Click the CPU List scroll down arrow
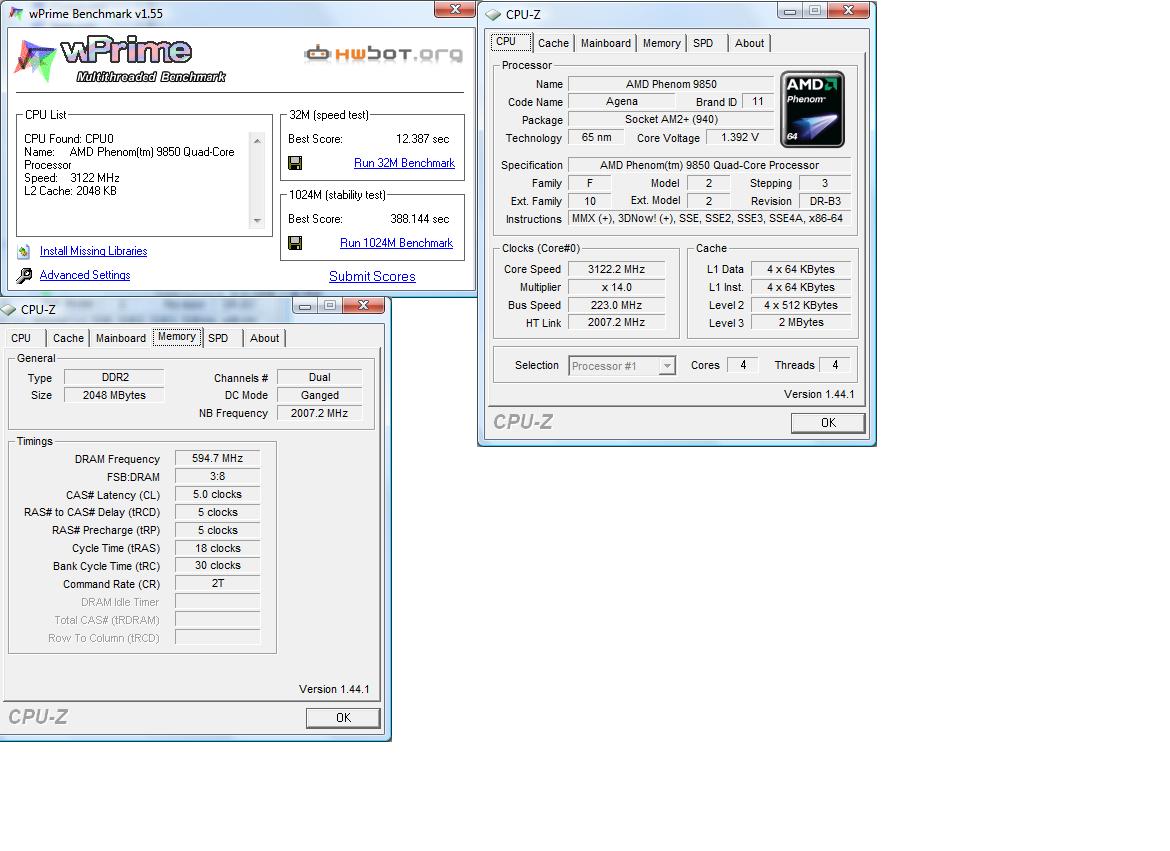Image resolution: width=1170 pixels, height=851 pixels. pyautogui.click(x=257, y=220)
